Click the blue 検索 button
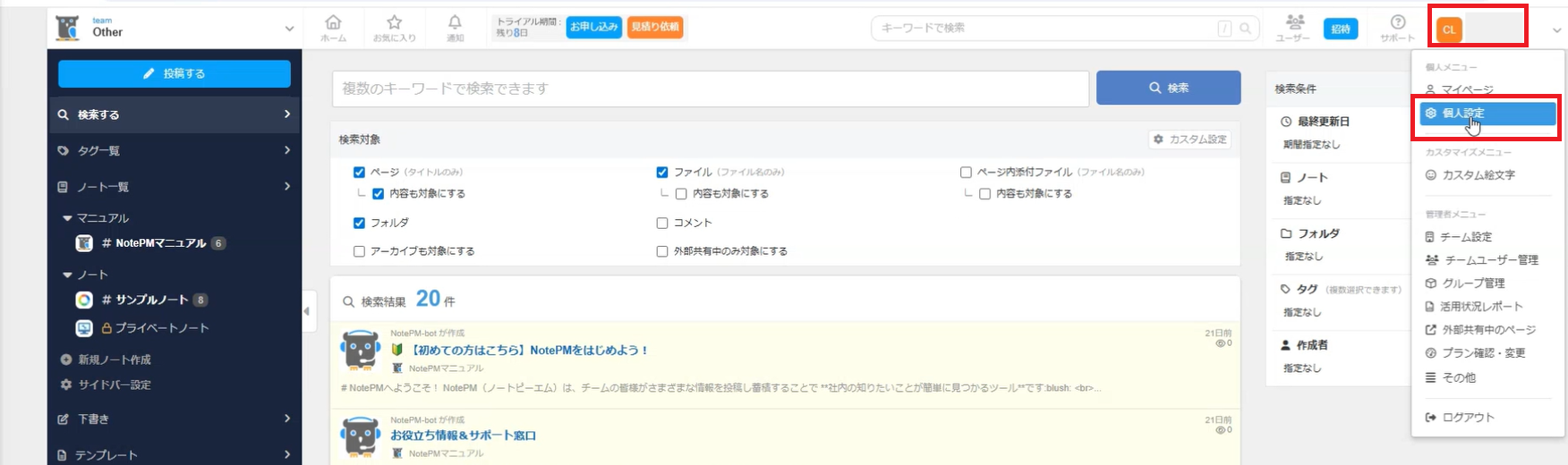The height and width of the screenshot is (465, 1568). point(1168,88)
